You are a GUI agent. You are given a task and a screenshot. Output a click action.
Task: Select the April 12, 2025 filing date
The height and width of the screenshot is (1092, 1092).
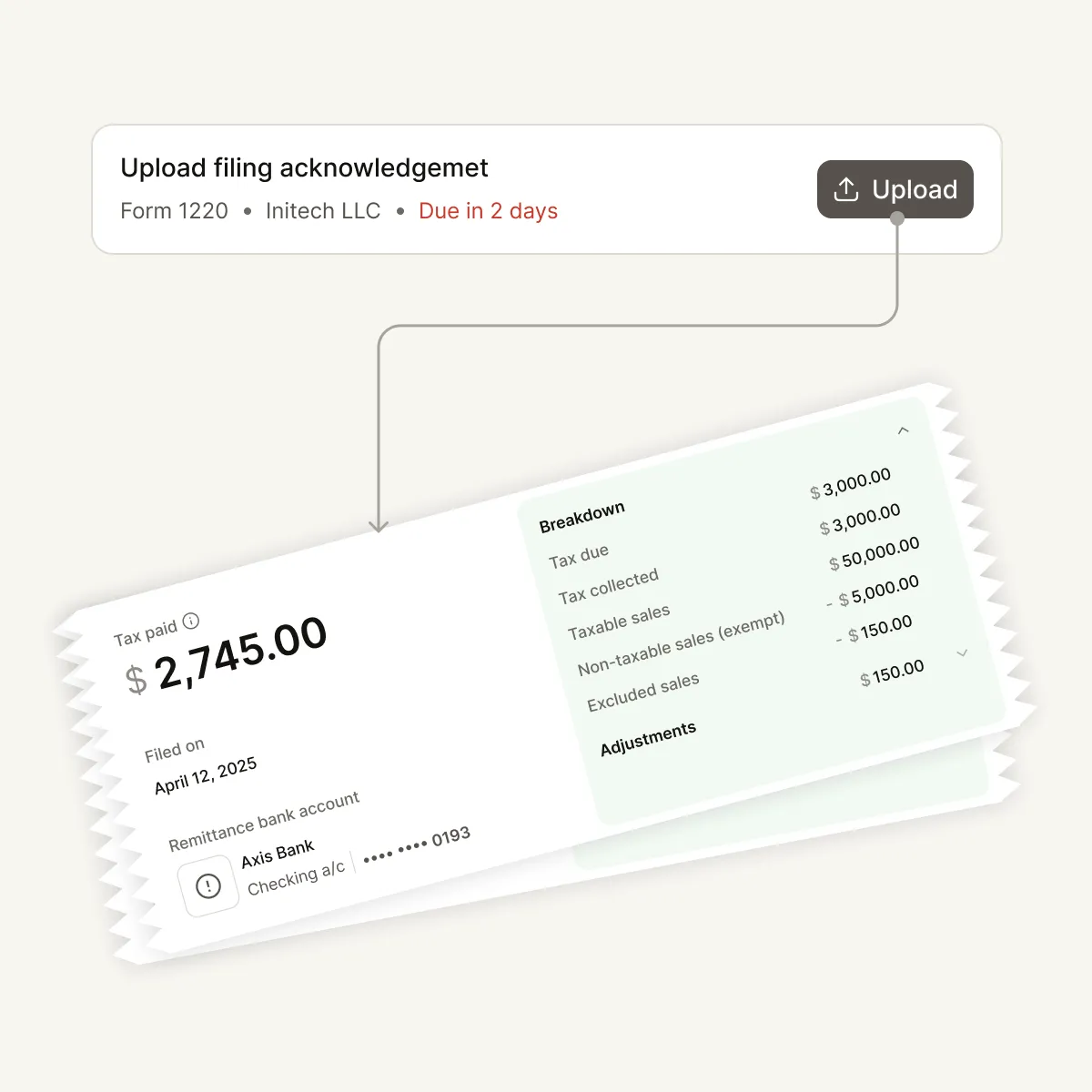(x=206, y=775)
